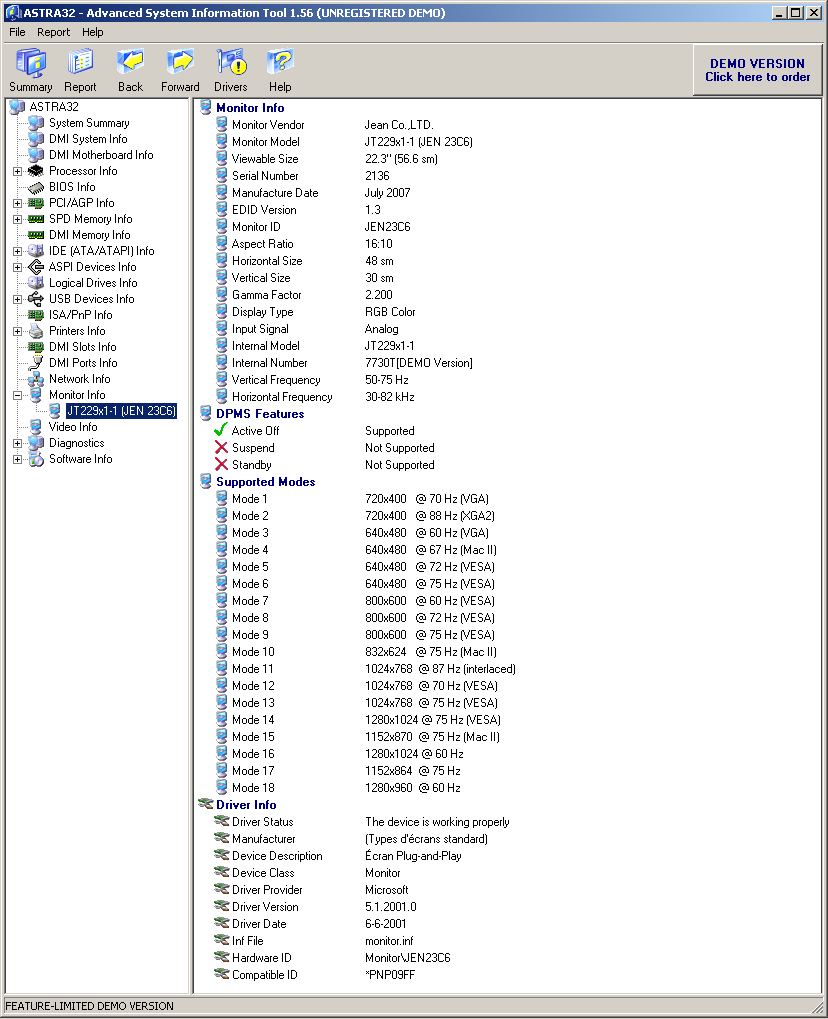Click the Standby red cross icon

(221, 464)
